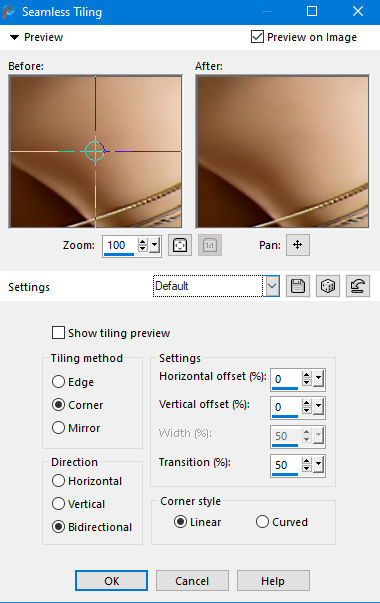Select the Mirror tiling method
380x603 pixels.
pos(58,428)
